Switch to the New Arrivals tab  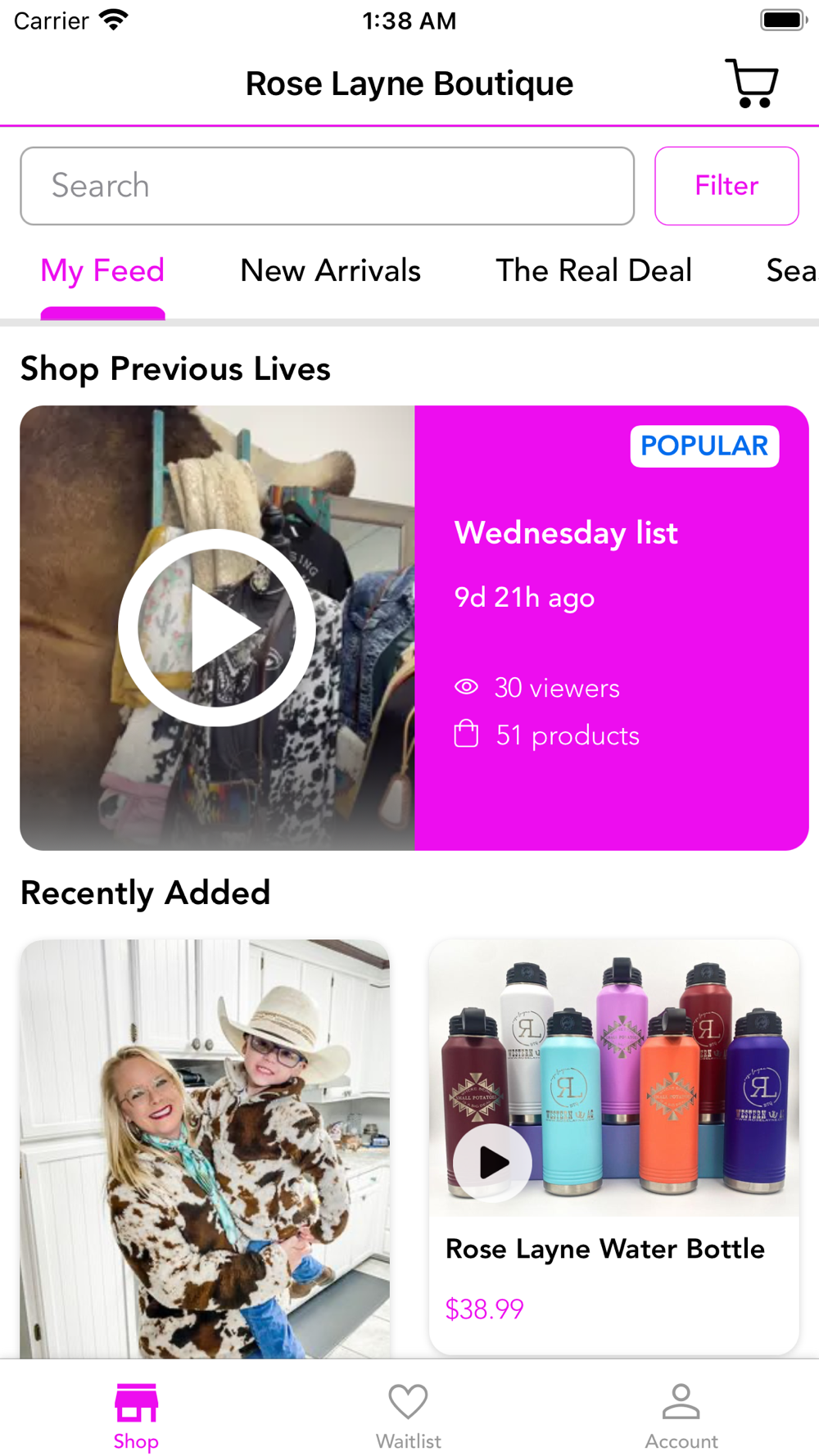(330, 270)
